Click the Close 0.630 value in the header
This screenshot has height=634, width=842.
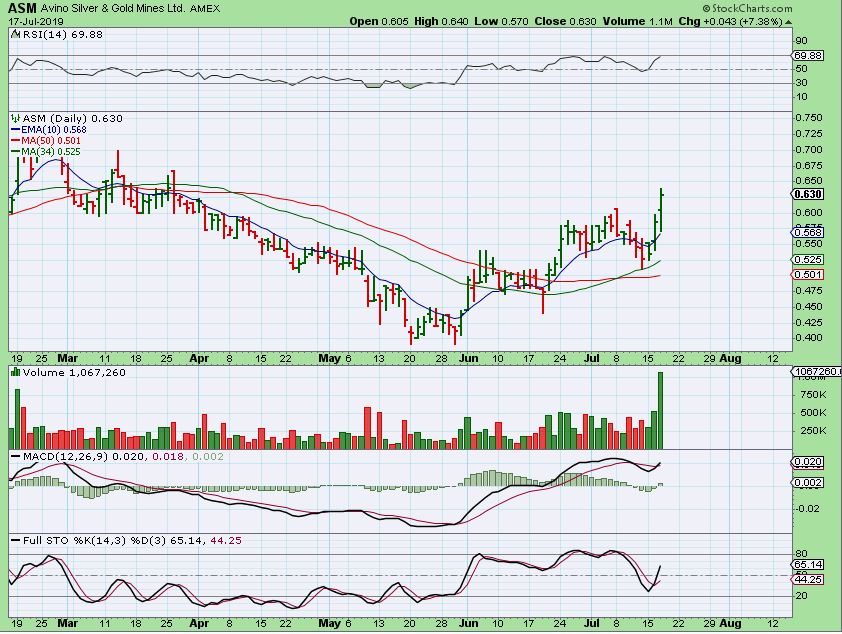565,21
